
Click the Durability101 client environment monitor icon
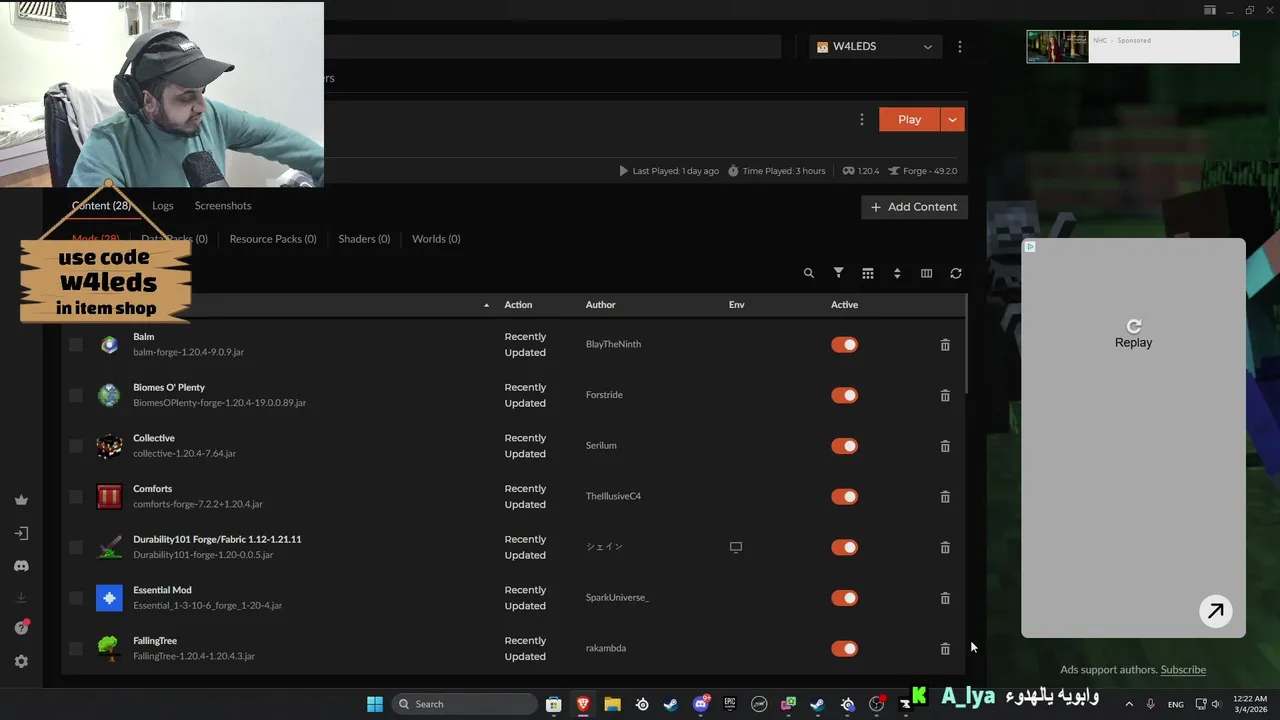736,547
